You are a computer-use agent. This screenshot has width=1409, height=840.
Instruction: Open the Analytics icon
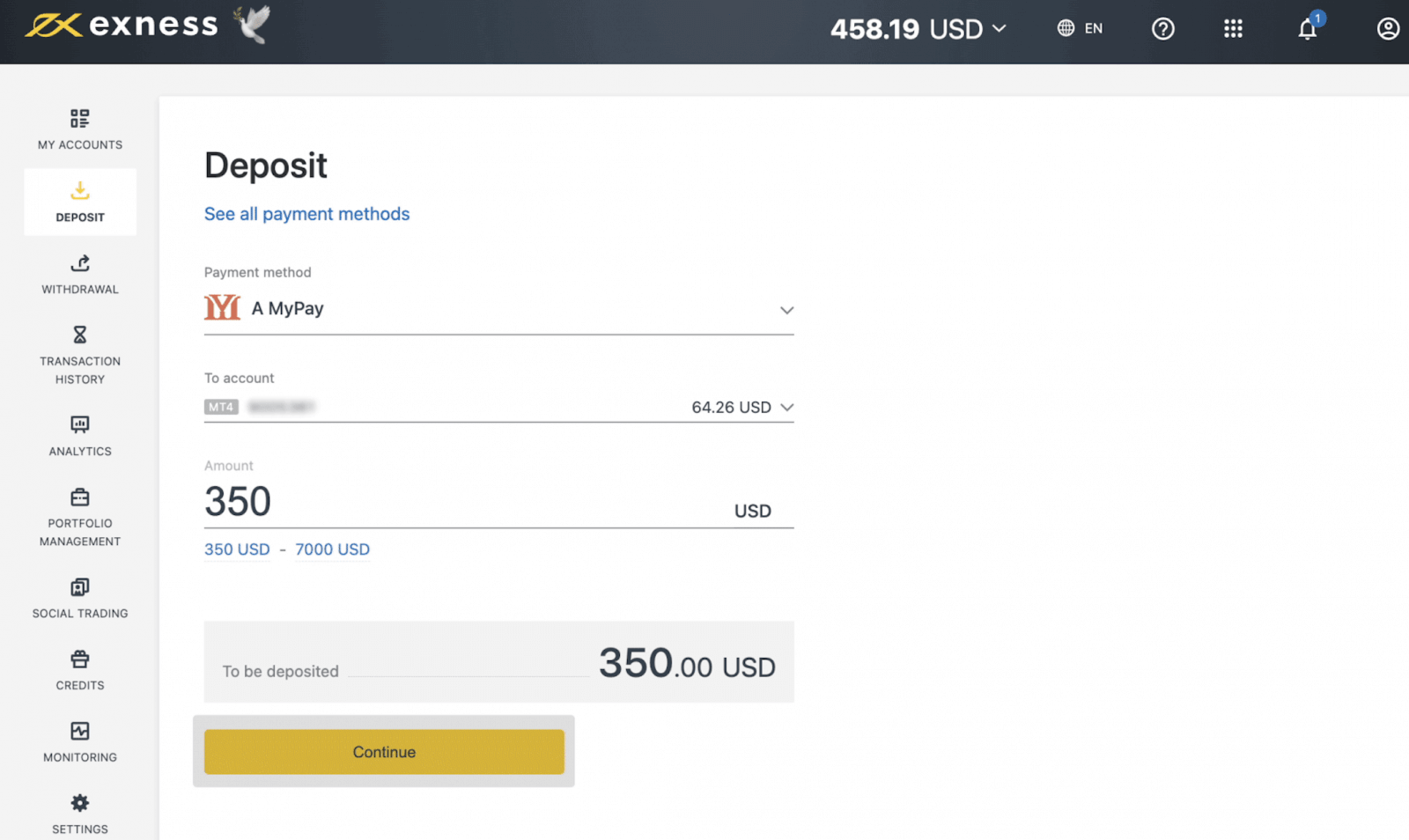click(x=80, y=424)
